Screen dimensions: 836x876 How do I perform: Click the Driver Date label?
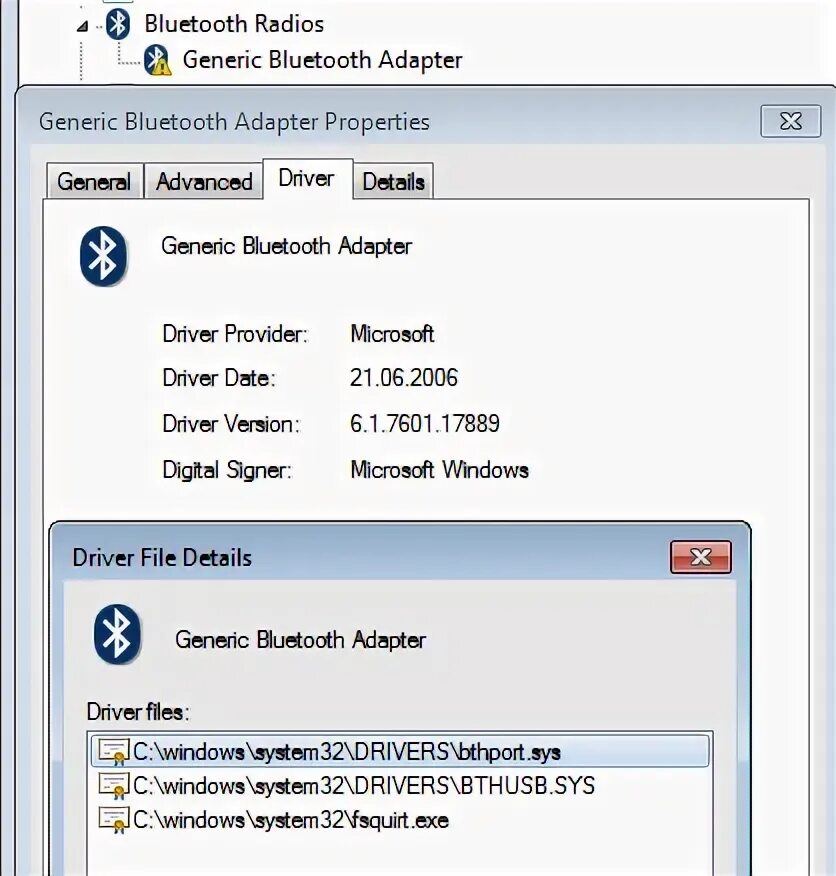[219, 378]
